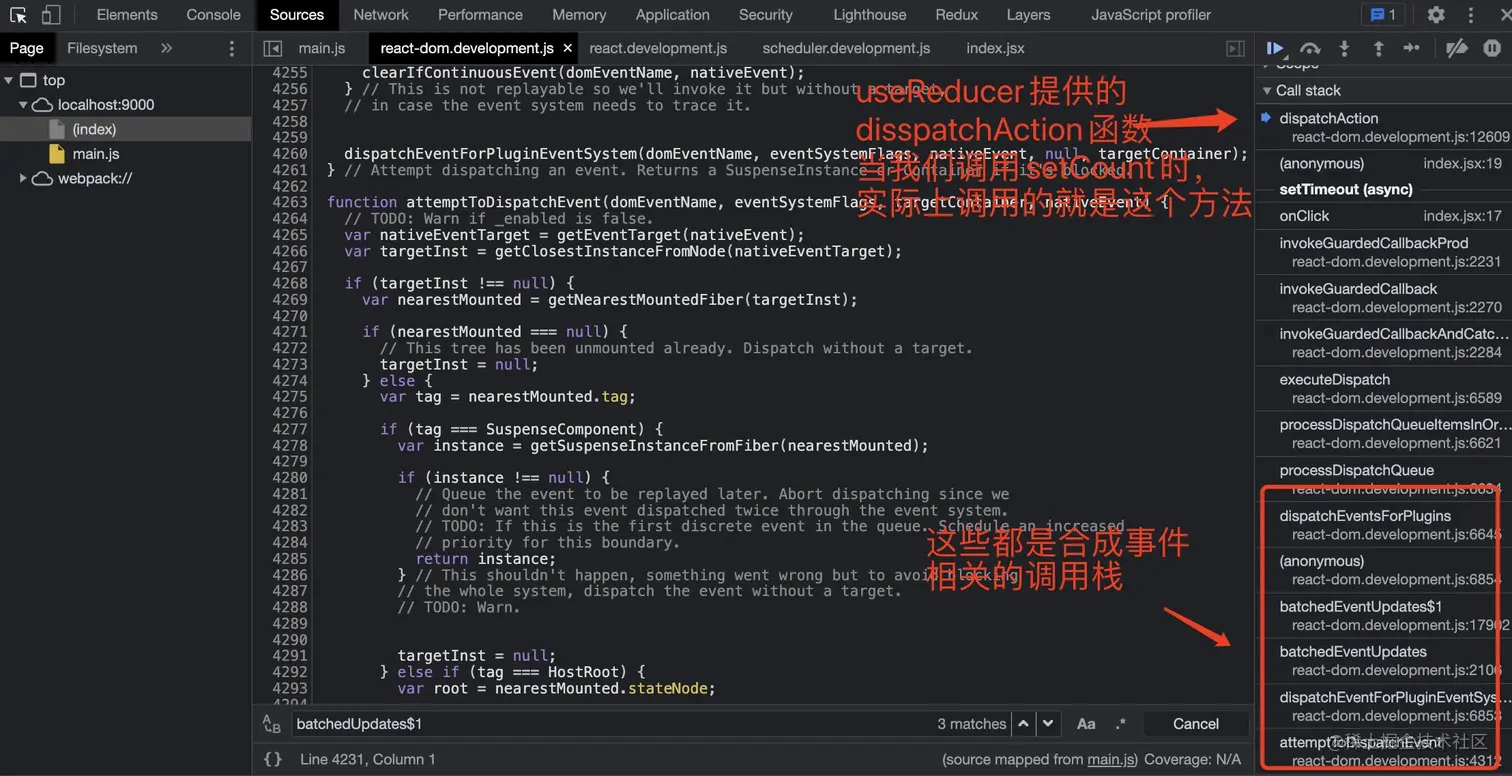Switch to the Filesystem navigator tab

pos(102,48)
